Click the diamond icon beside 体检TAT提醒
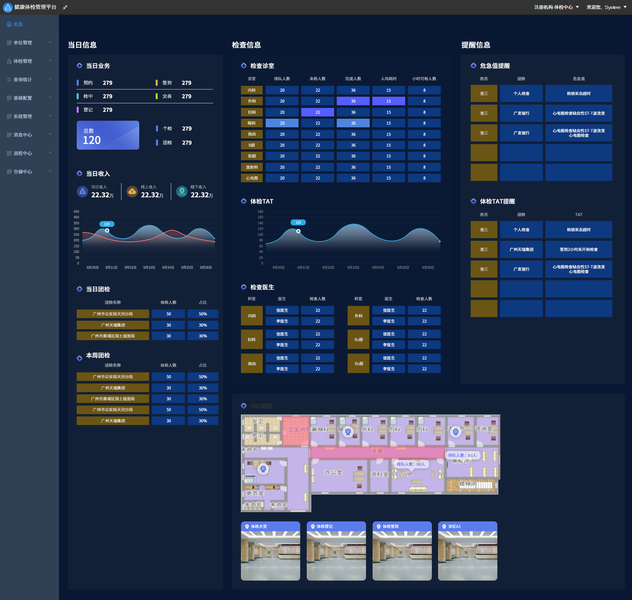The width and height of the screenshot is (632, 600). [473, 201]
